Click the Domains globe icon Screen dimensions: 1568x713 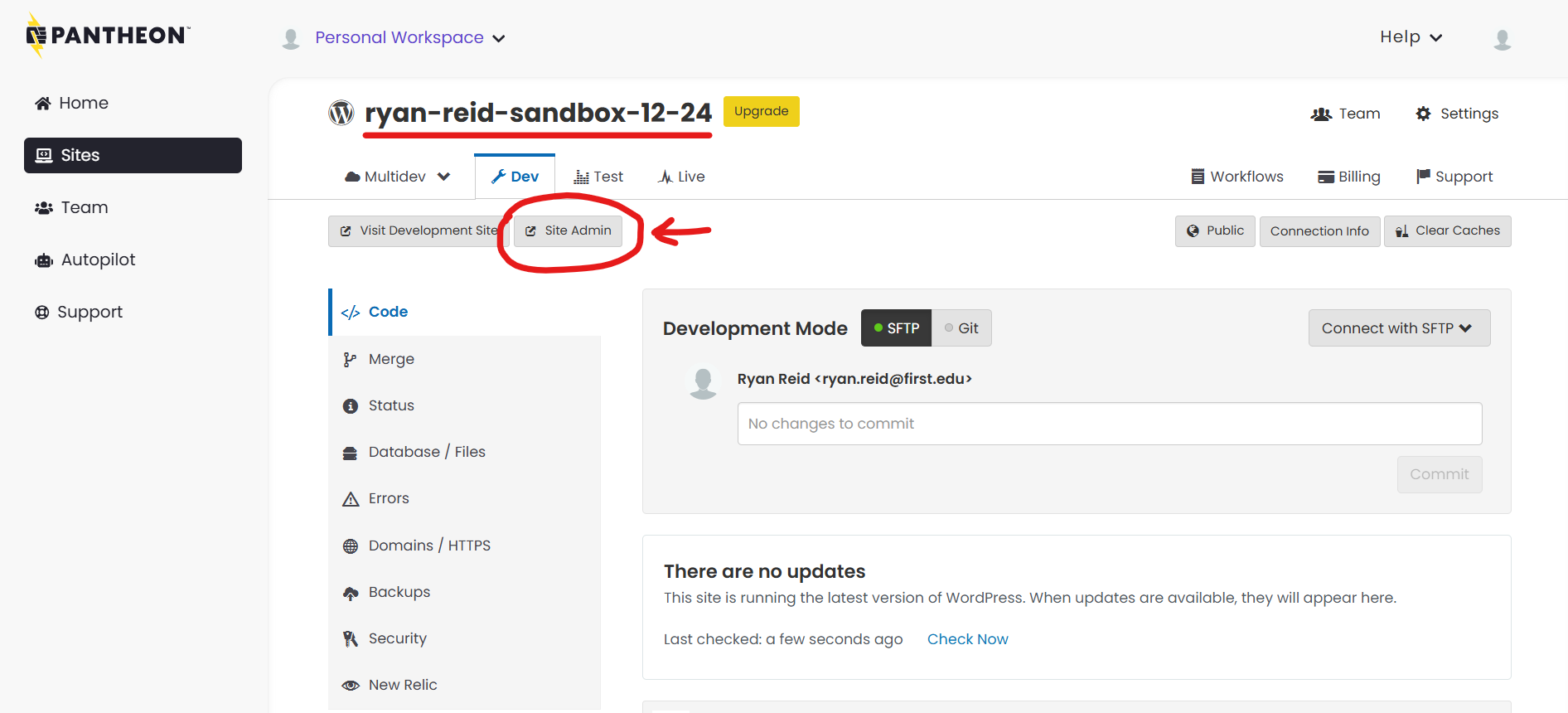(351, 546)
